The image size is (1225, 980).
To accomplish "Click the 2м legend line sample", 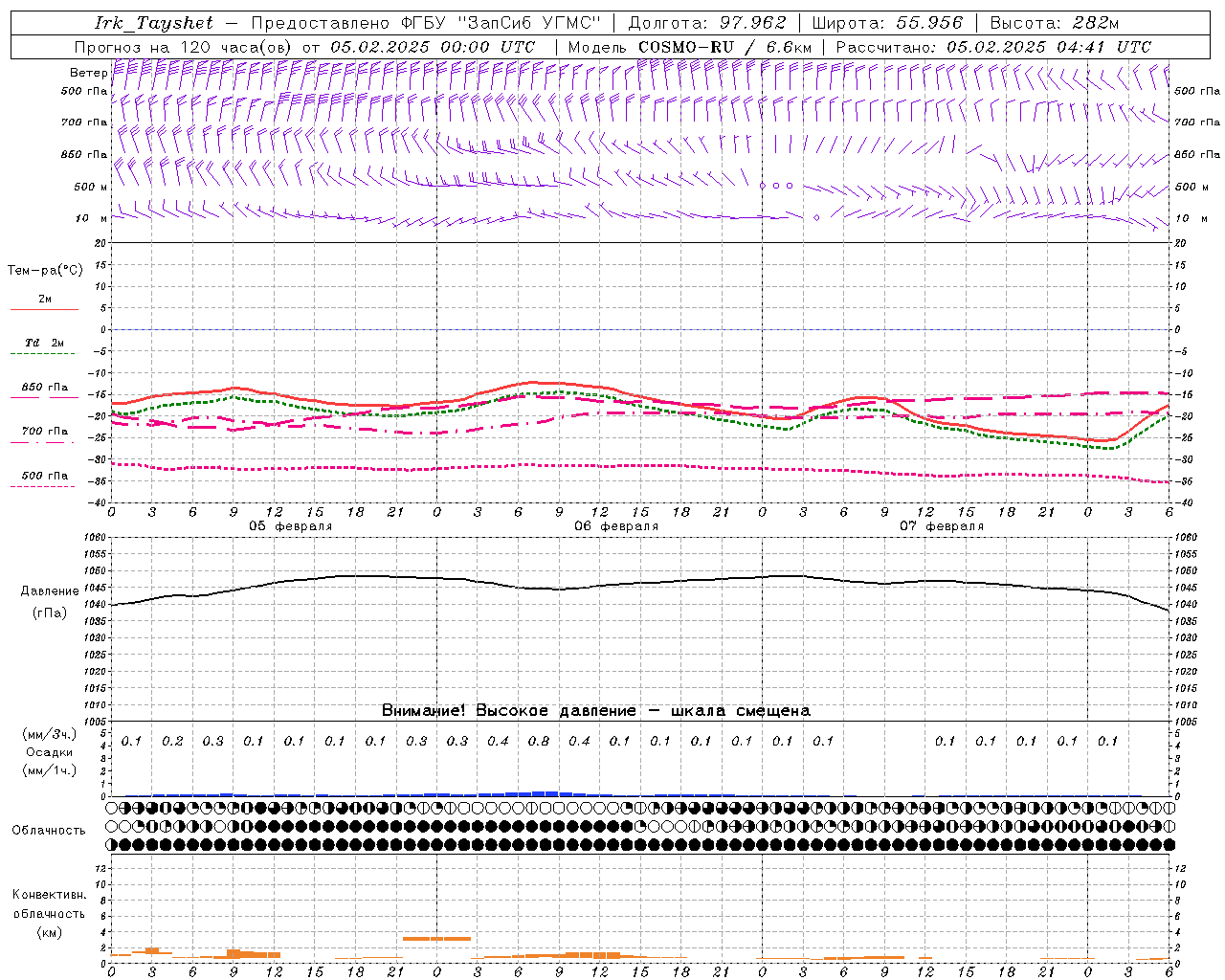I will (x=44, y=310).
